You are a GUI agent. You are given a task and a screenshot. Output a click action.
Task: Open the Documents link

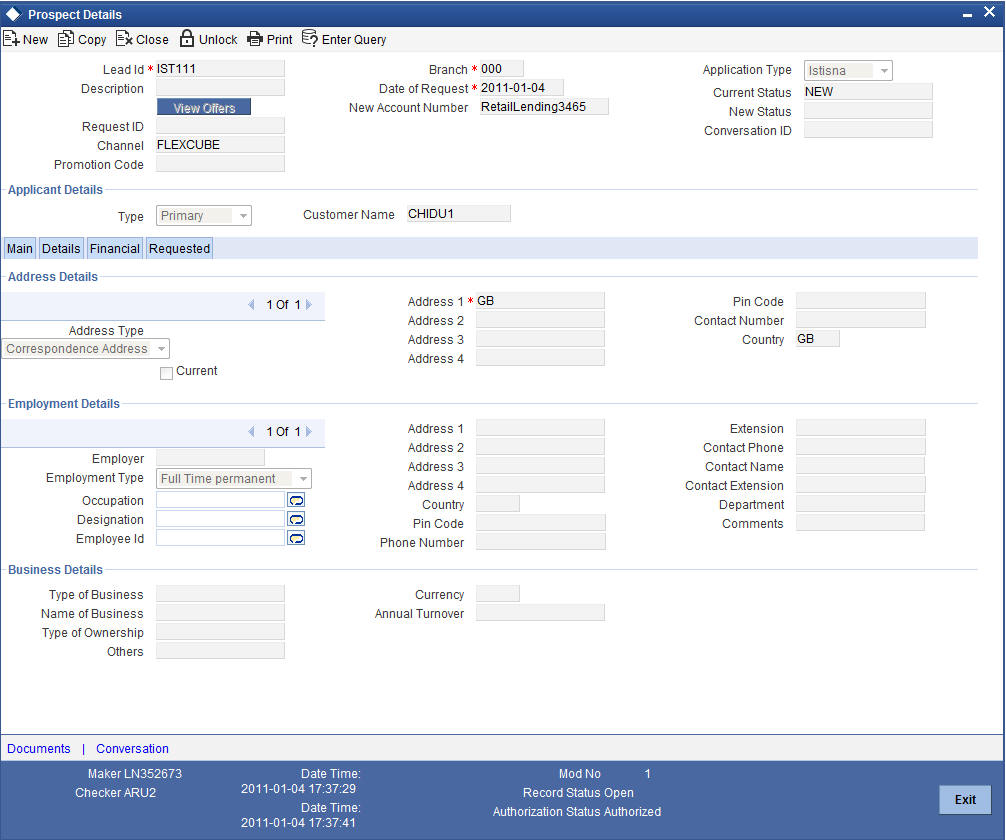(38, 748)
